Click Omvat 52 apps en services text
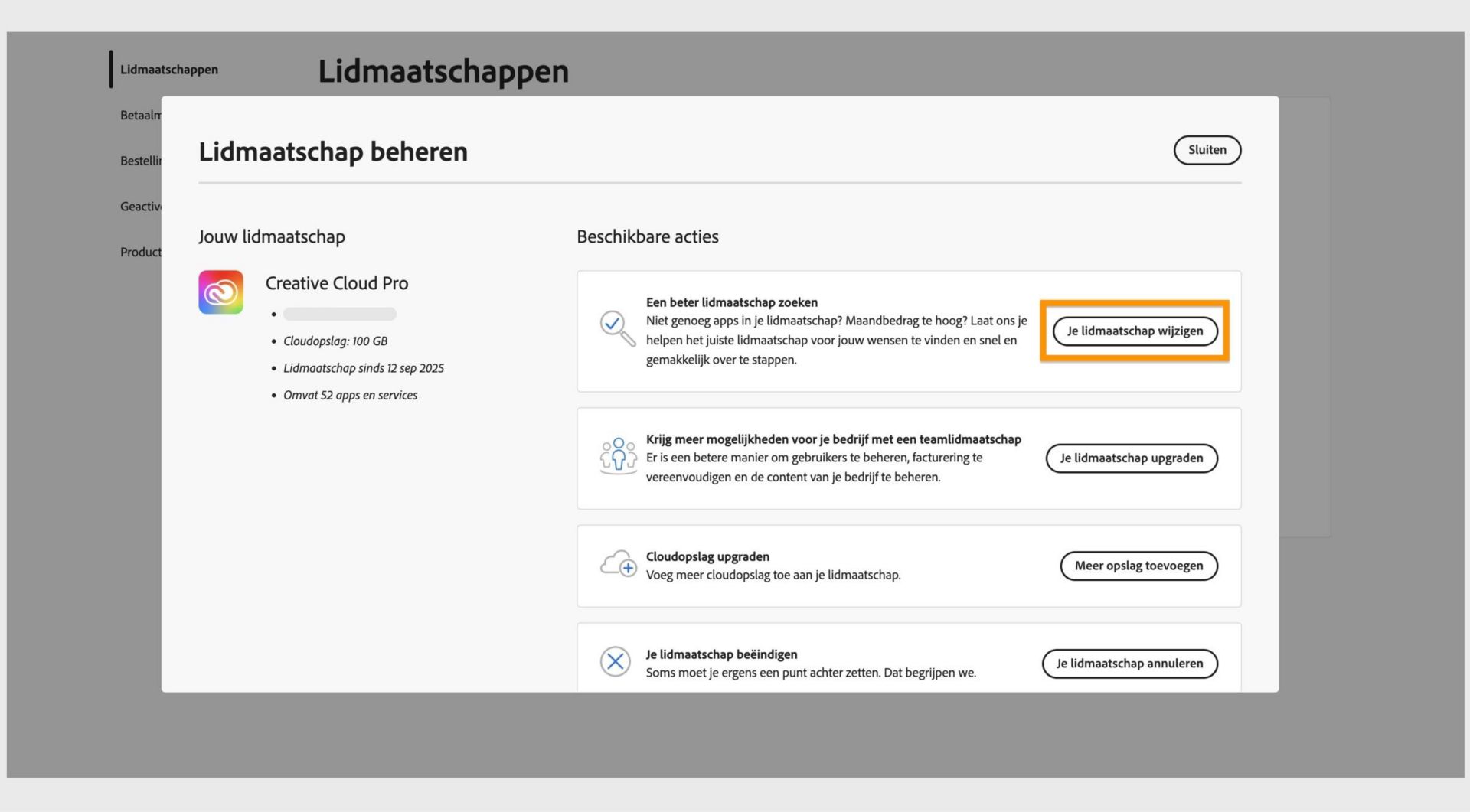This screenshot has width=1470, height=812. (351, 396)
